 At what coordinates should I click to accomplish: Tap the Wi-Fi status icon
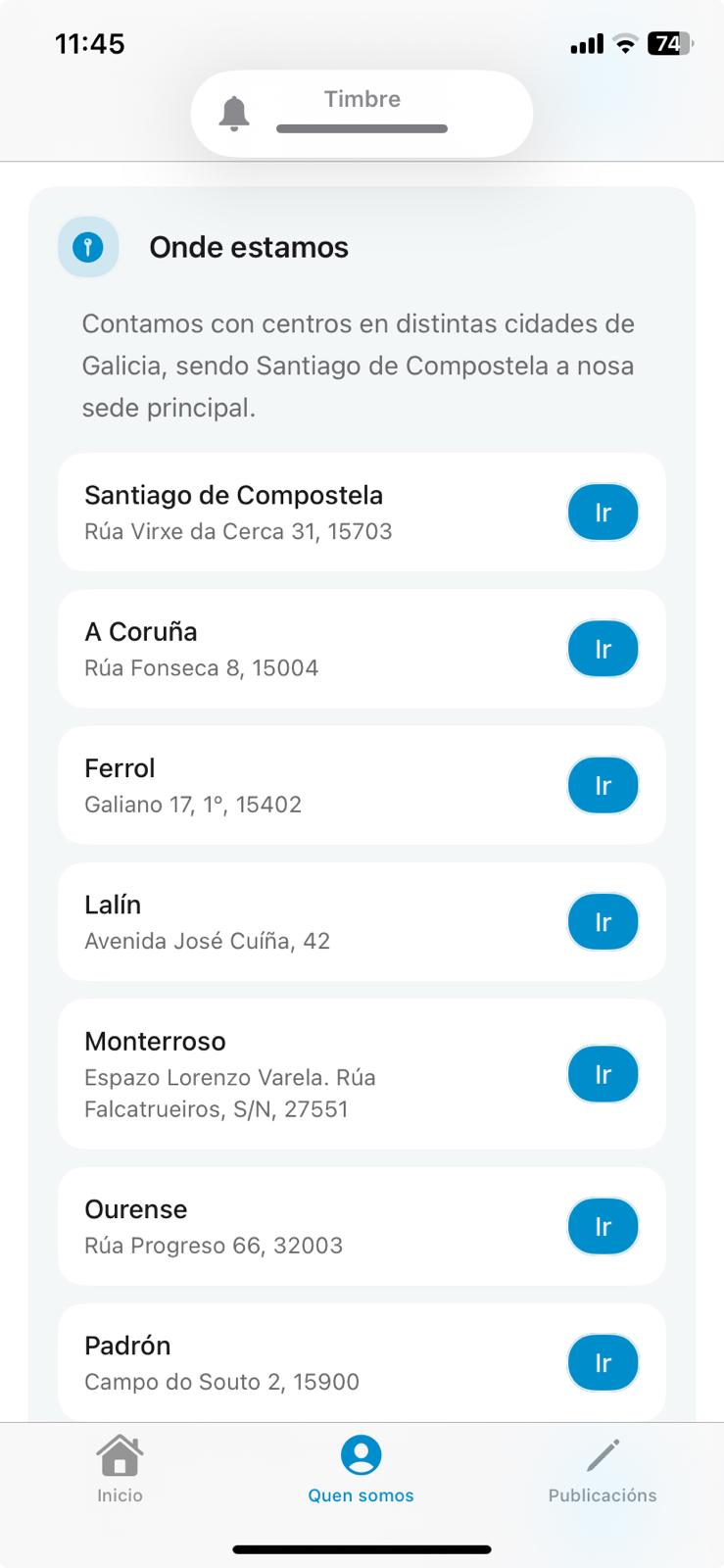[625, 43]
